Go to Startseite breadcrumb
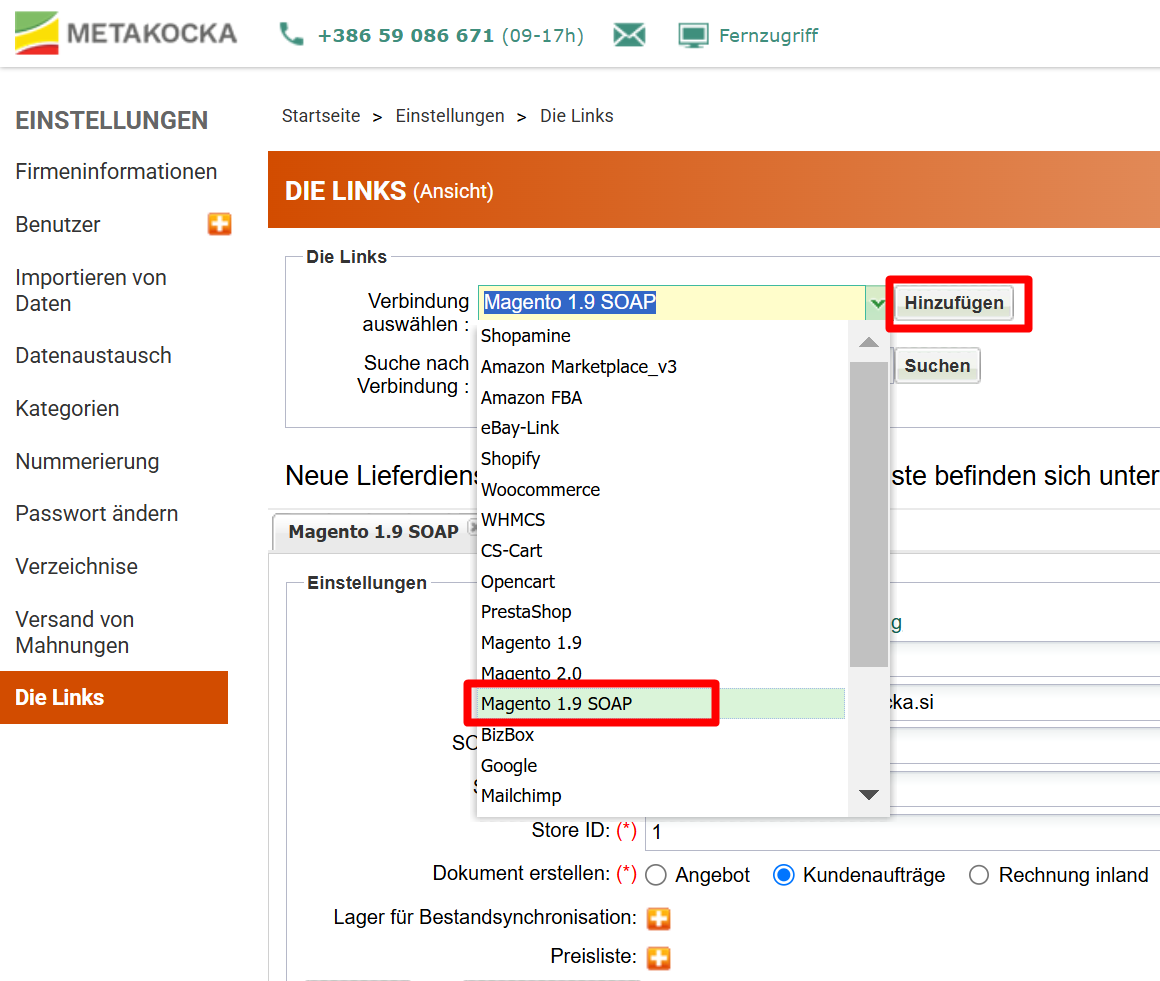Image resolution: width=1160 pixels, height=981 pixels. (321, 116)
